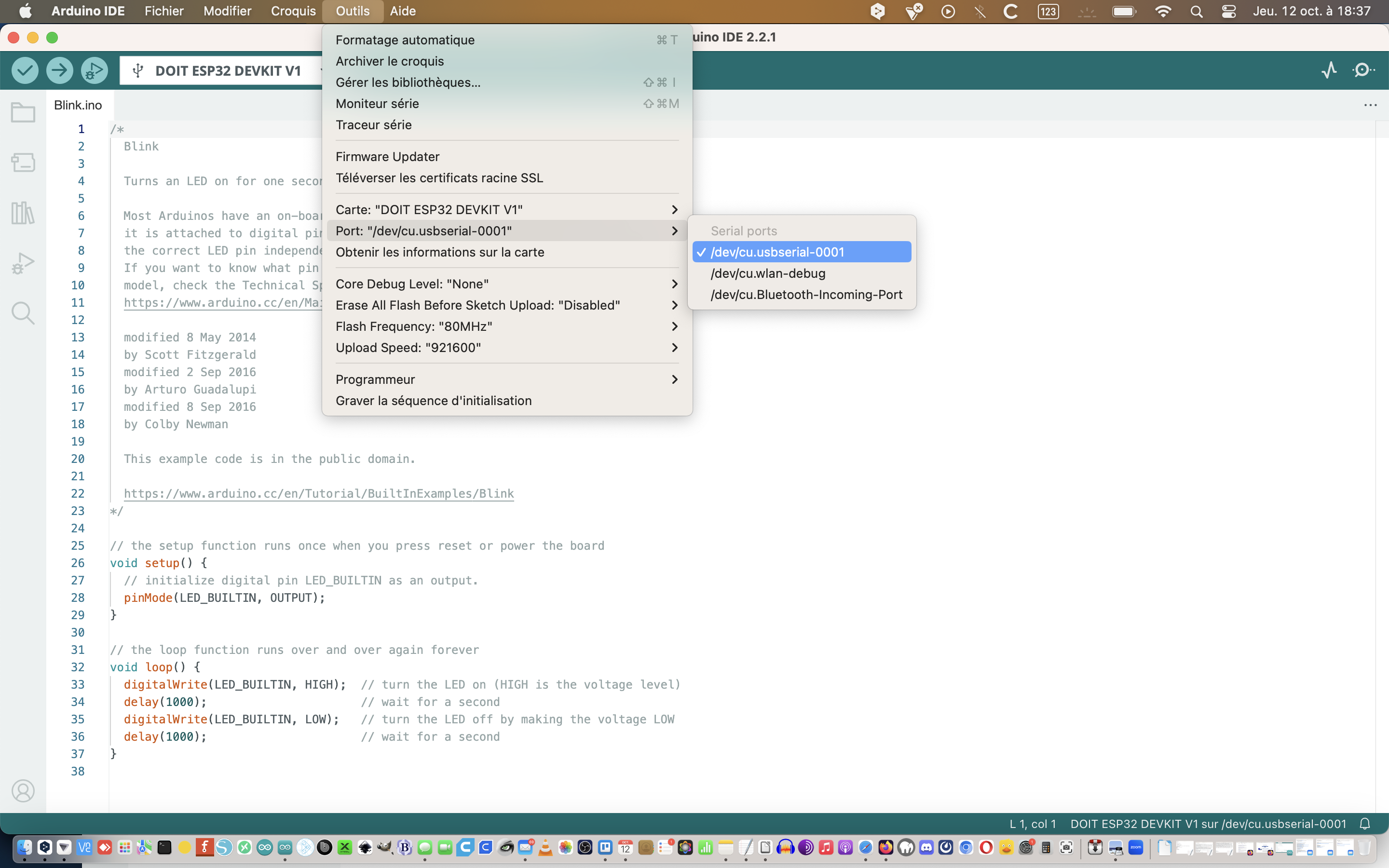This screenshot has width=1389, height=868.
Task: Open the Sketchbook folder sidebar icon
Action: [23, 112]
